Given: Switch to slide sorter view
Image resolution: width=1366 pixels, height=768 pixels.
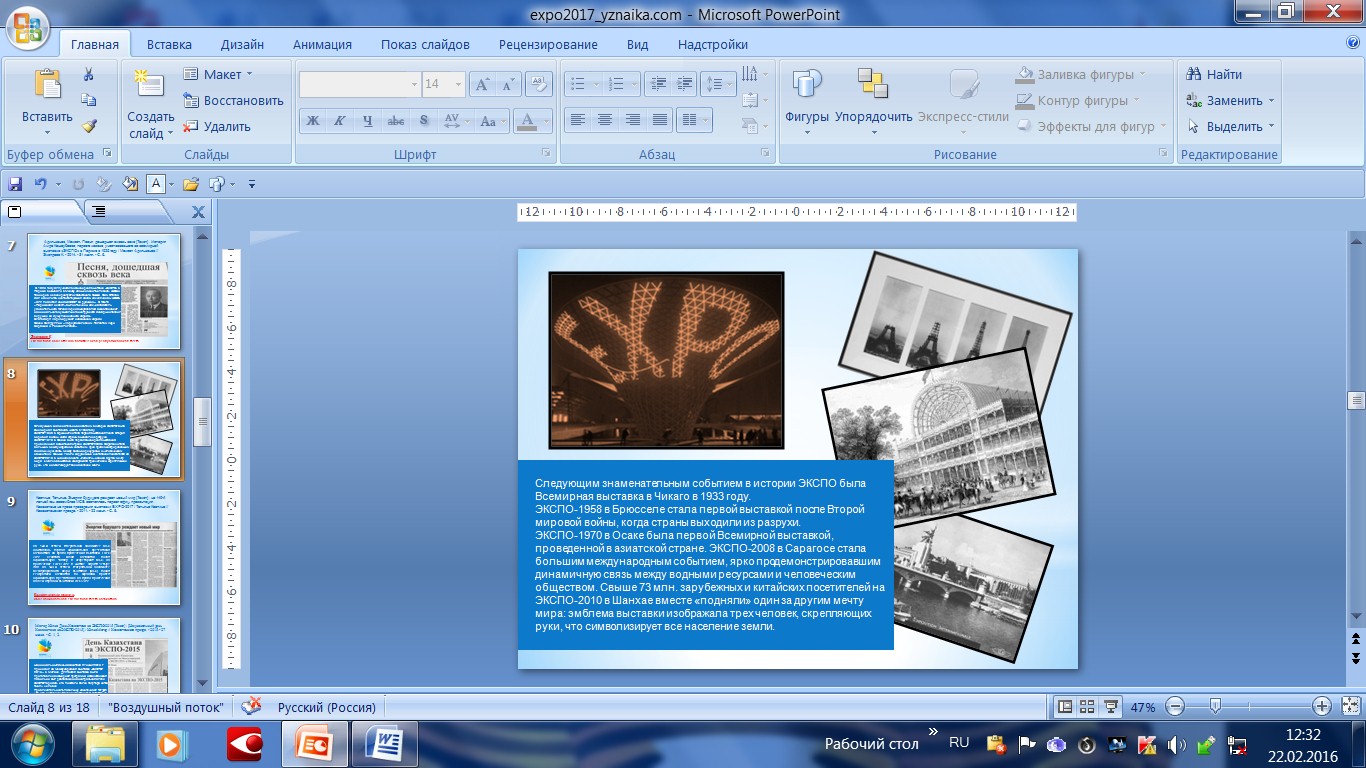Looking at the screenshot, I should 1087,707.
